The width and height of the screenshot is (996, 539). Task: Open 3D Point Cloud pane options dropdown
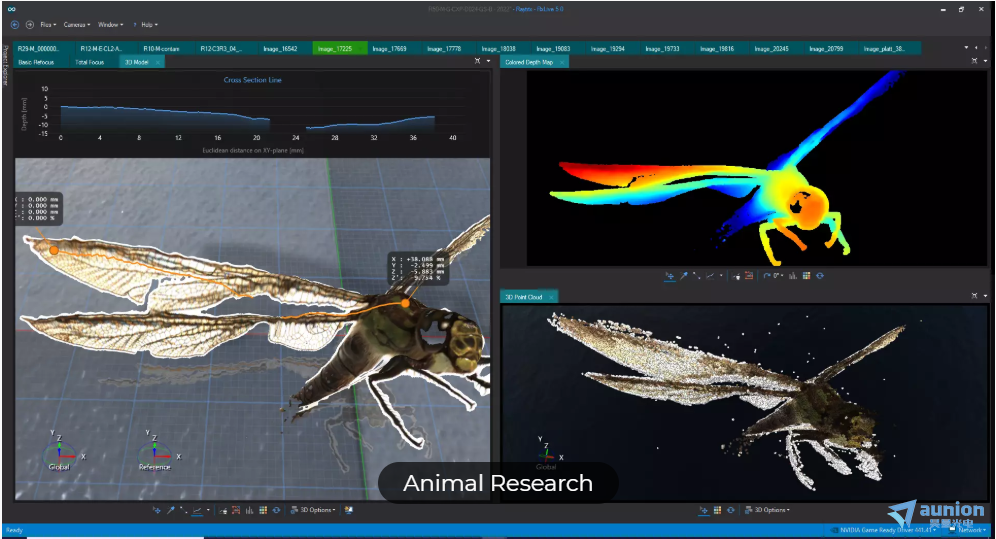[x=985, y=296]
